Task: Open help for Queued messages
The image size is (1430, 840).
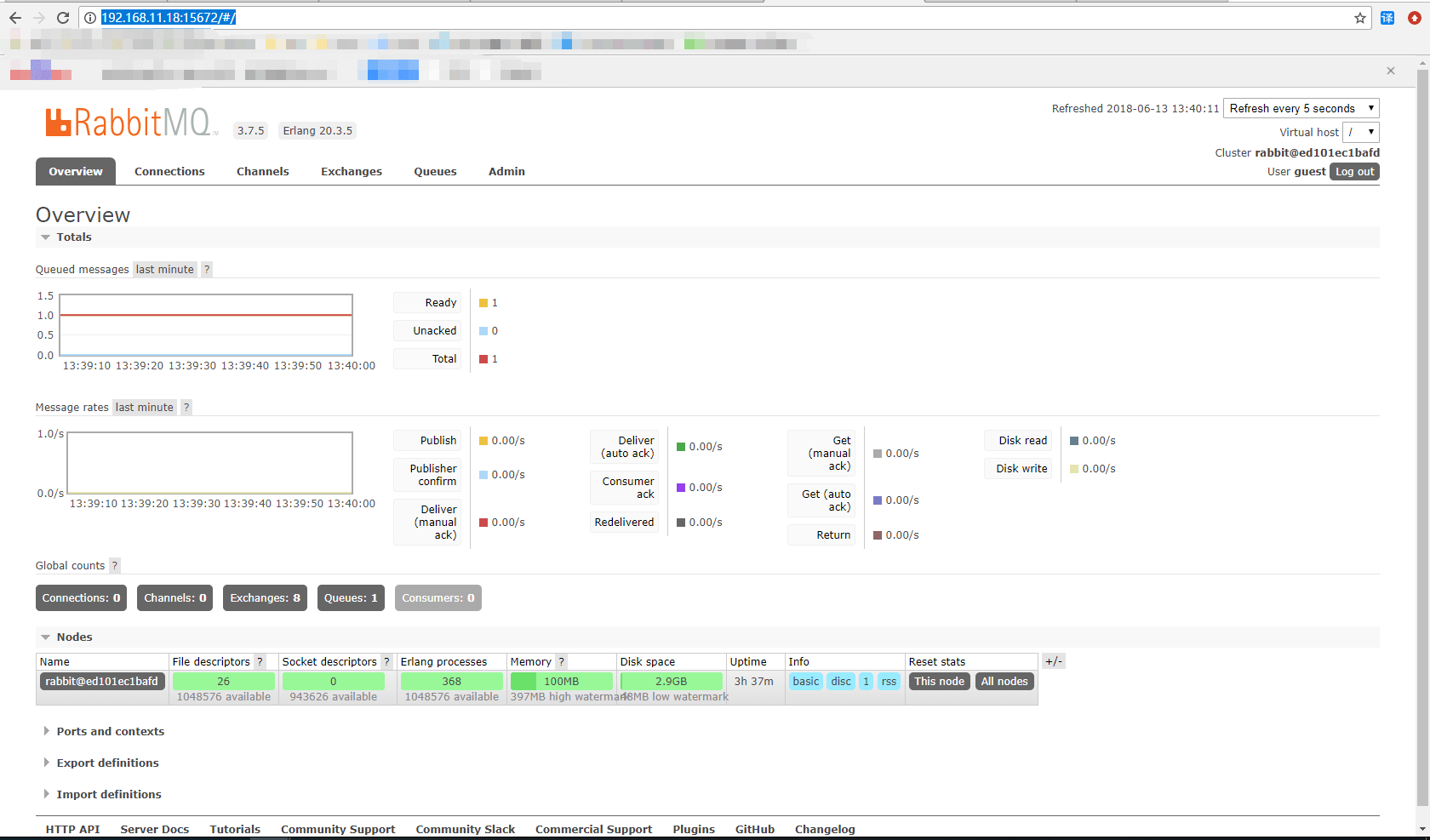Action: tap(207, 270)
